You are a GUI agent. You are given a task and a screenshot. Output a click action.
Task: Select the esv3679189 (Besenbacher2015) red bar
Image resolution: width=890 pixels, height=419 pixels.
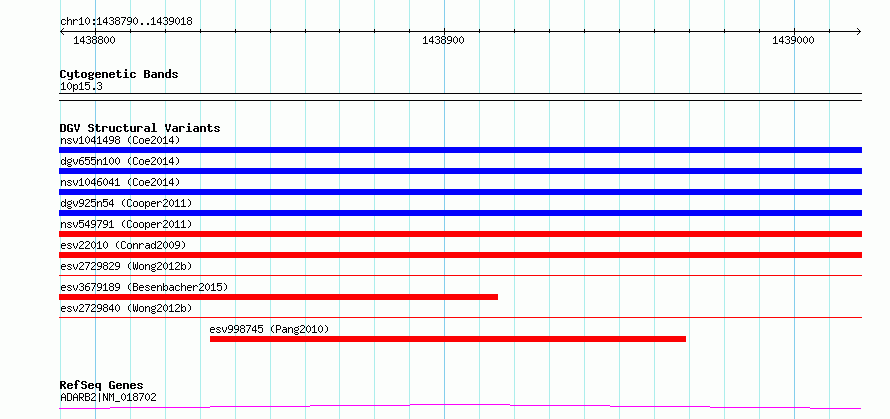point(278,297)
